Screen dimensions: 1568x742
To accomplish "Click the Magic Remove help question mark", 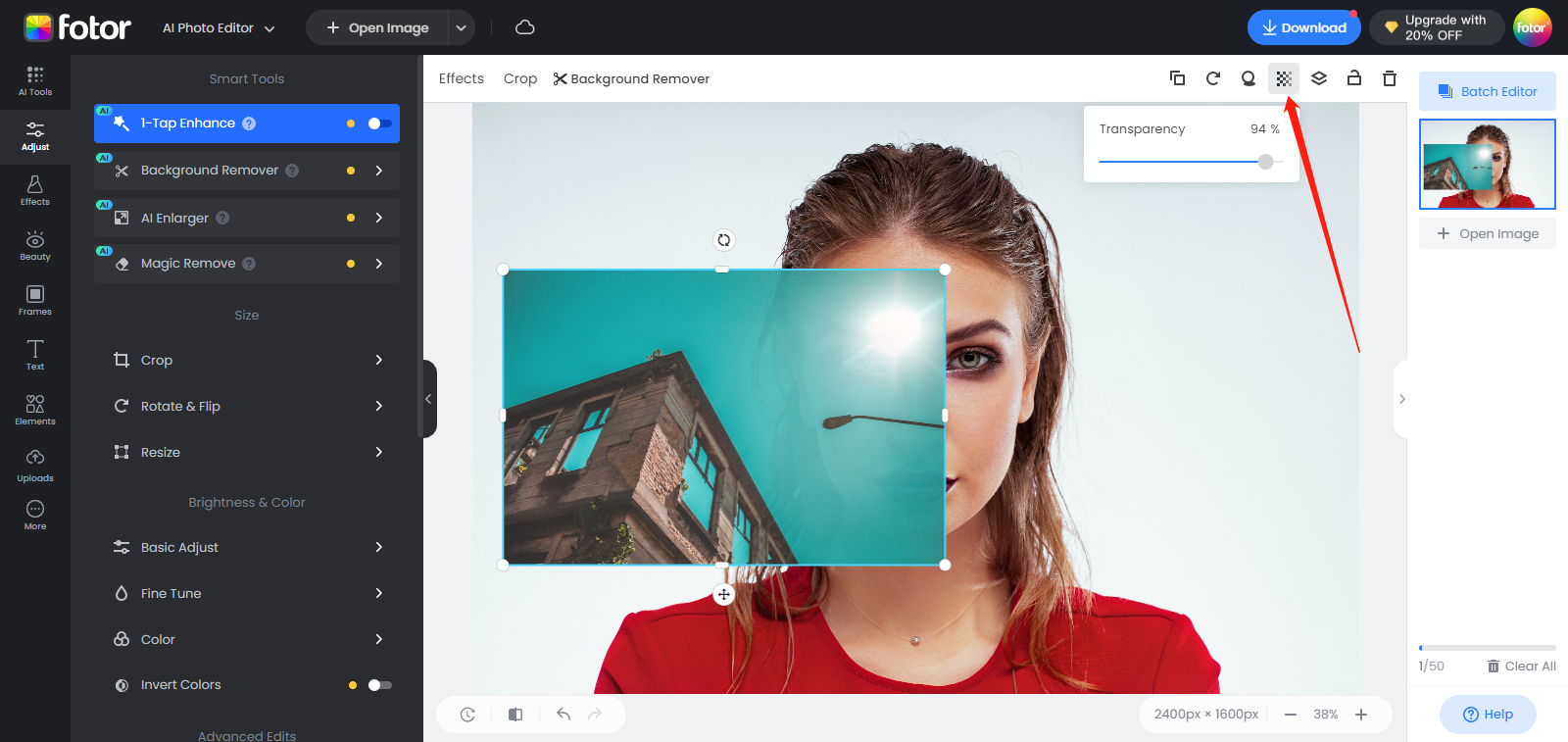I will [249, 264].
